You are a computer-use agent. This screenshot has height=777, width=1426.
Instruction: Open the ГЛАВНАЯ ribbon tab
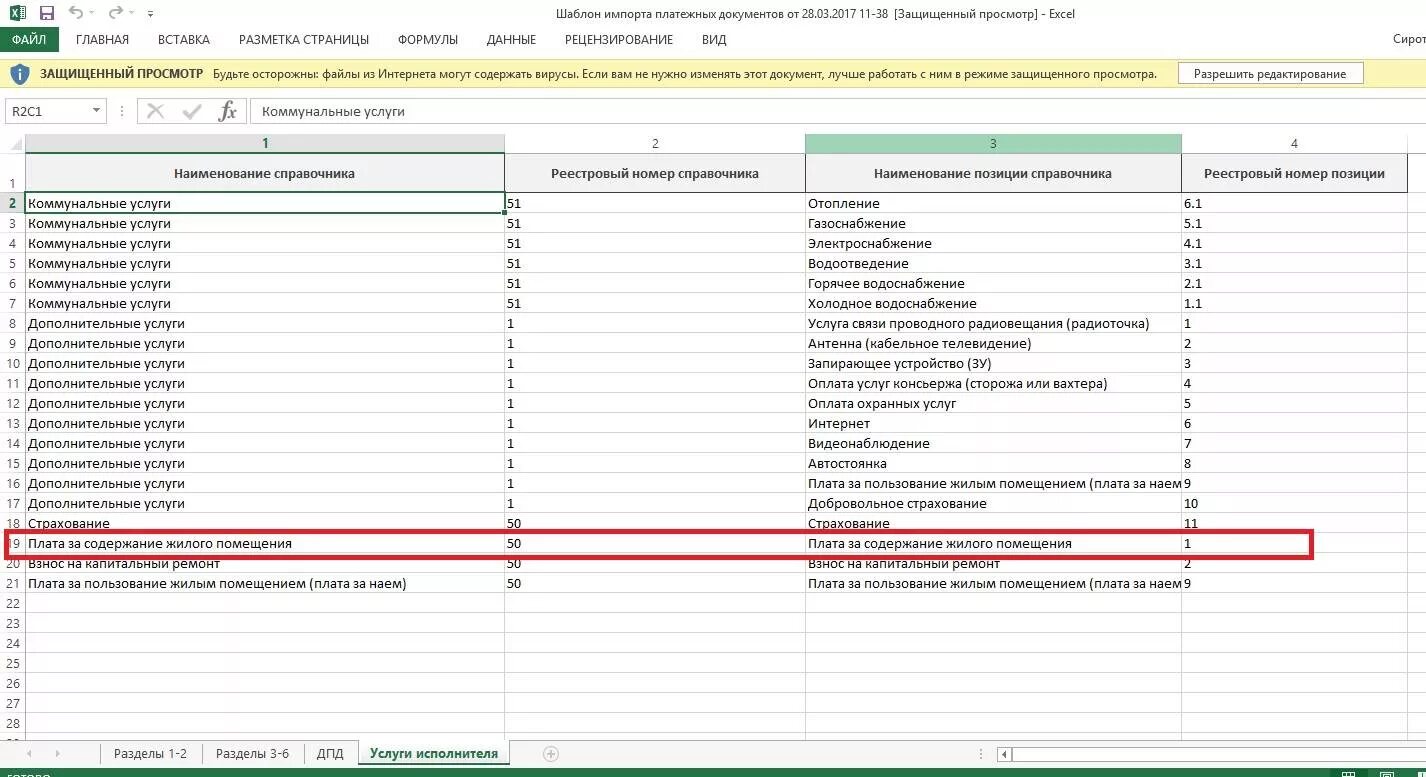(x=102, y=40)
